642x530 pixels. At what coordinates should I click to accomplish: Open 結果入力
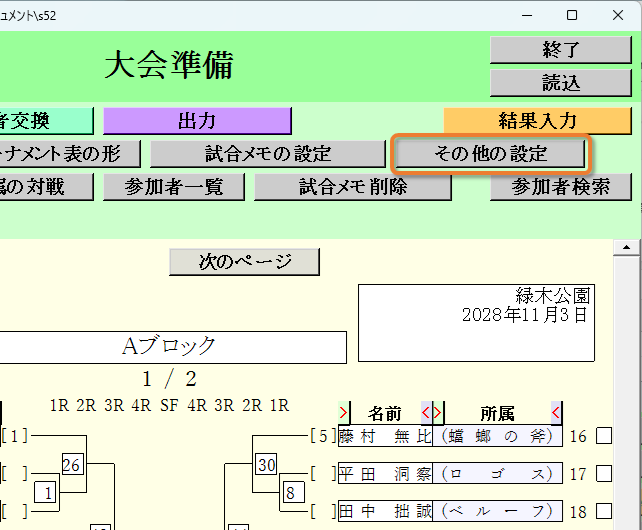point(537,121)
